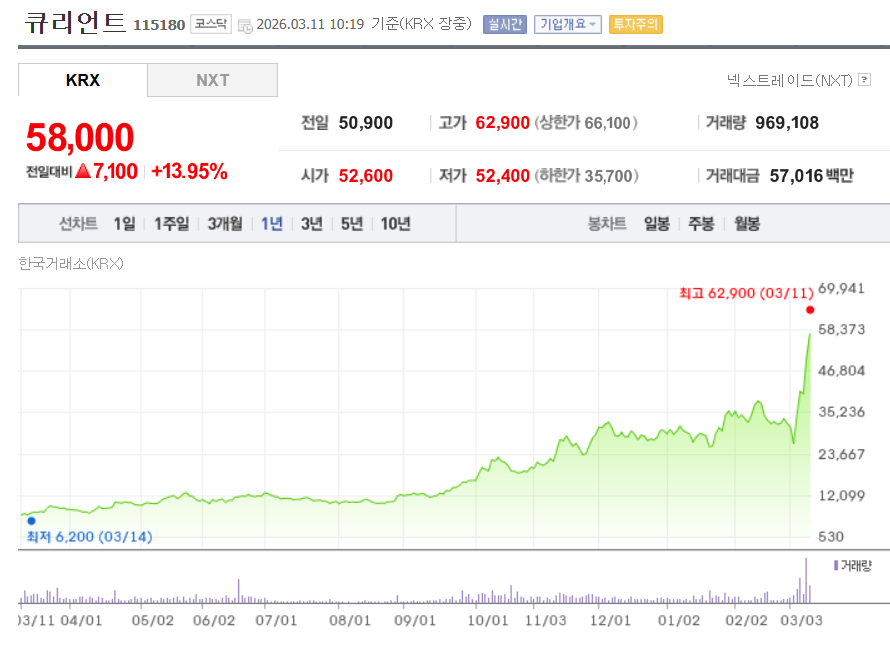Click the Nextrade help question icon
The width and height of the screenshot is (890, 647).
click(x=864, y=80)
